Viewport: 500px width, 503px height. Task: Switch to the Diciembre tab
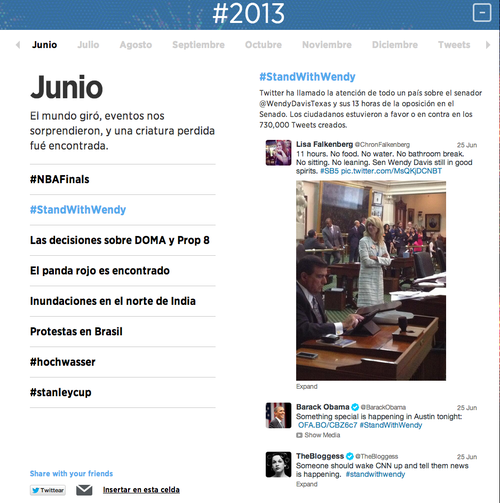point(395,45)
